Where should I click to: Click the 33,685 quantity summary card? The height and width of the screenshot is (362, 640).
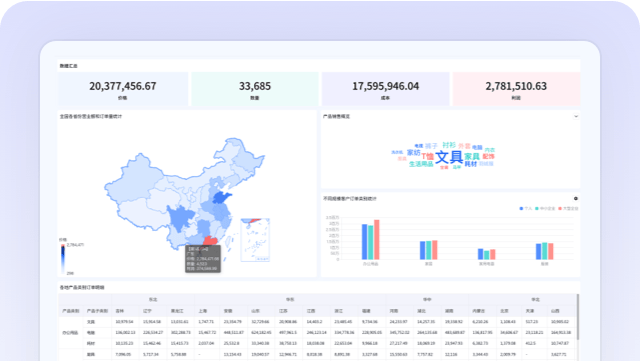pos(255,89)
